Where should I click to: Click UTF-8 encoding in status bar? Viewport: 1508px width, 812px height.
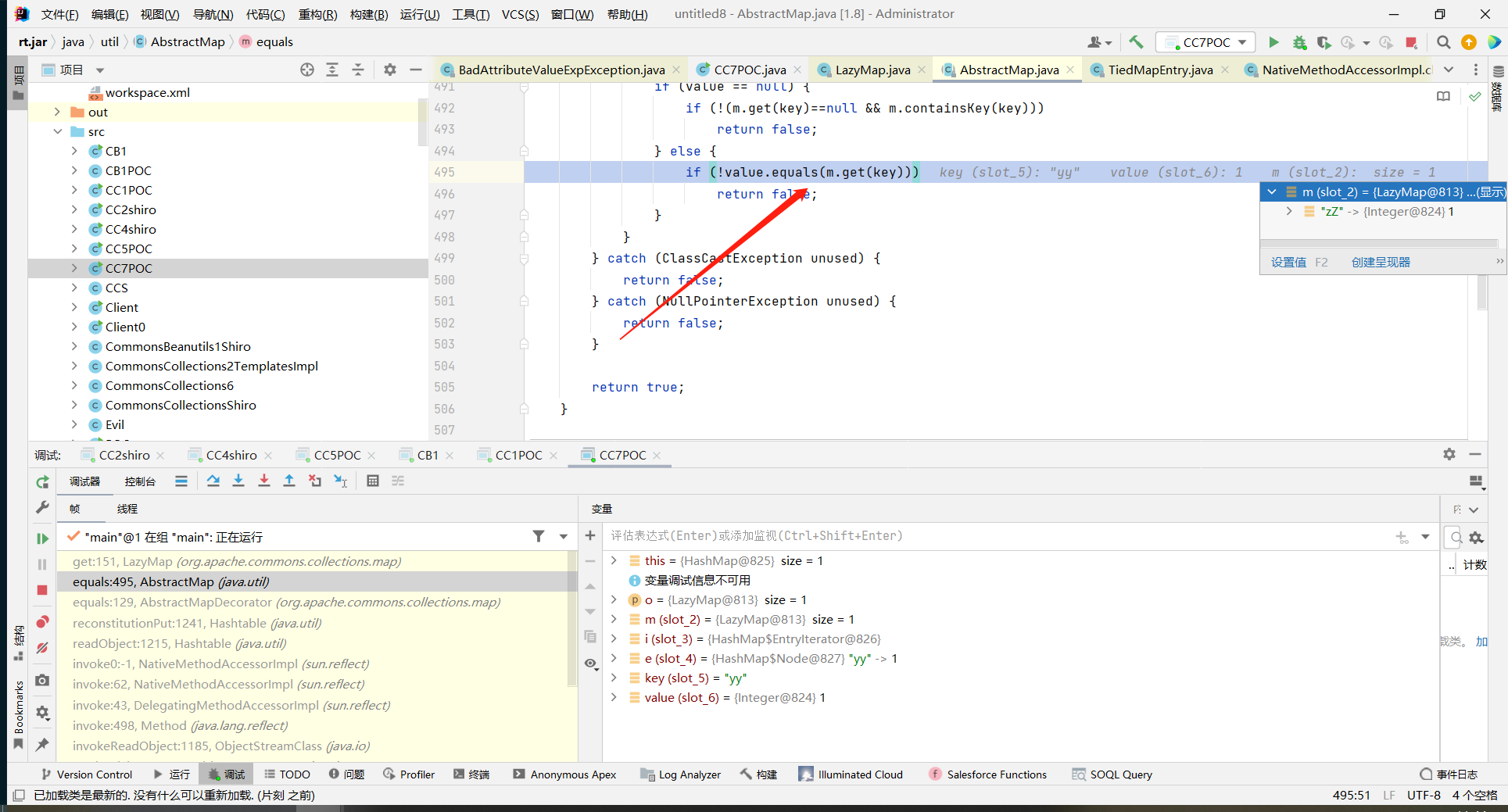coord(1424,795)
